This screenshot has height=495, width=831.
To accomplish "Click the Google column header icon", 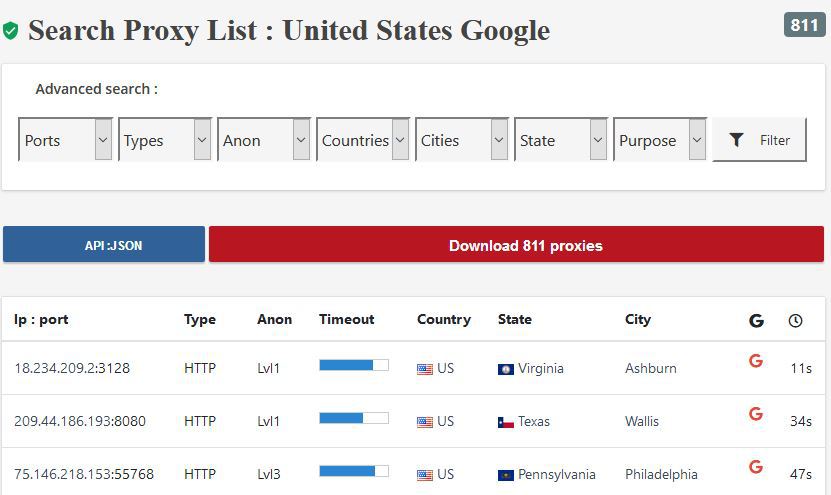I will (756, 321).
